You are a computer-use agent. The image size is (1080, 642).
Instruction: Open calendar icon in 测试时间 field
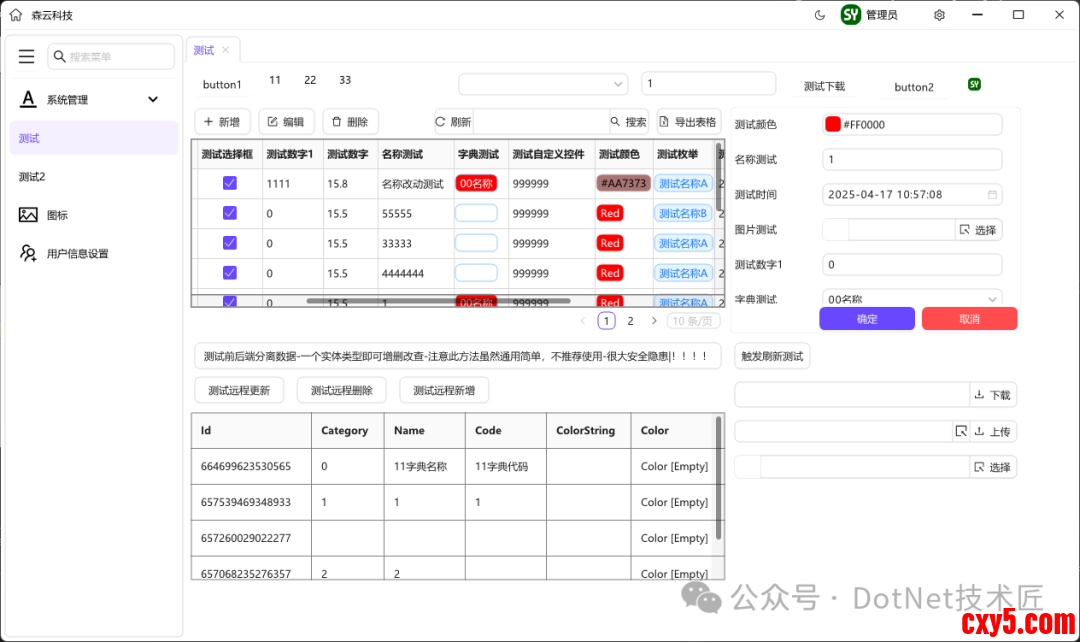(x=992, y=195)
